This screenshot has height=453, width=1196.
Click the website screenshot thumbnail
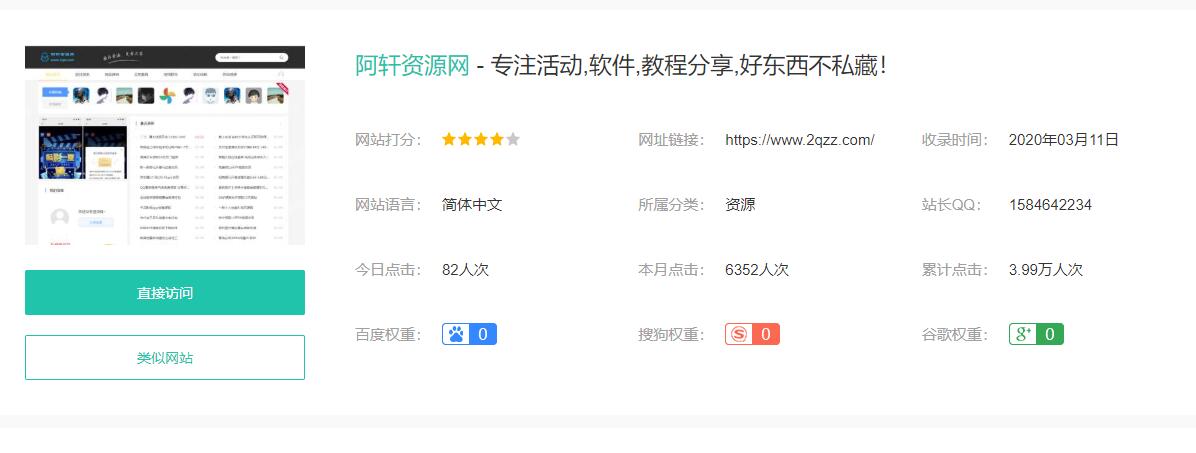click(165, 145)
